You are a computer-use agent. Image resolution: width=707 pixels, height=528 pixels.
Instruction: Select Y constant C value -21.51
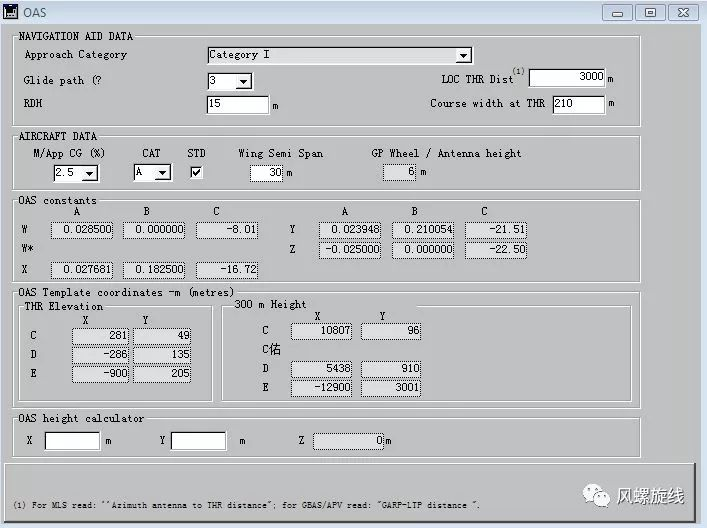pos(496,230)
